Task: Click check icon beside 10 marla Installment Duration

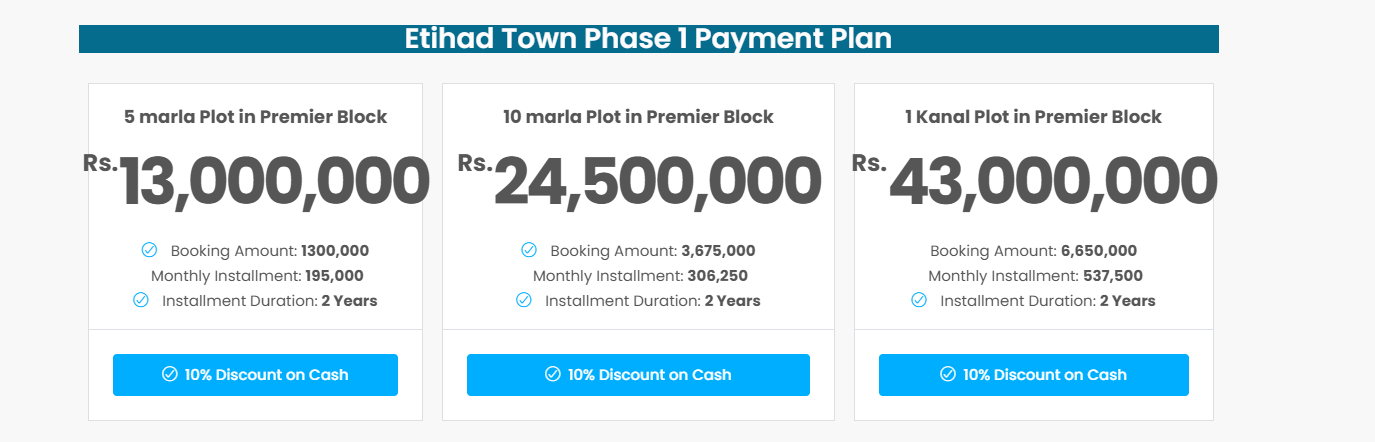Action: point(524,300)
